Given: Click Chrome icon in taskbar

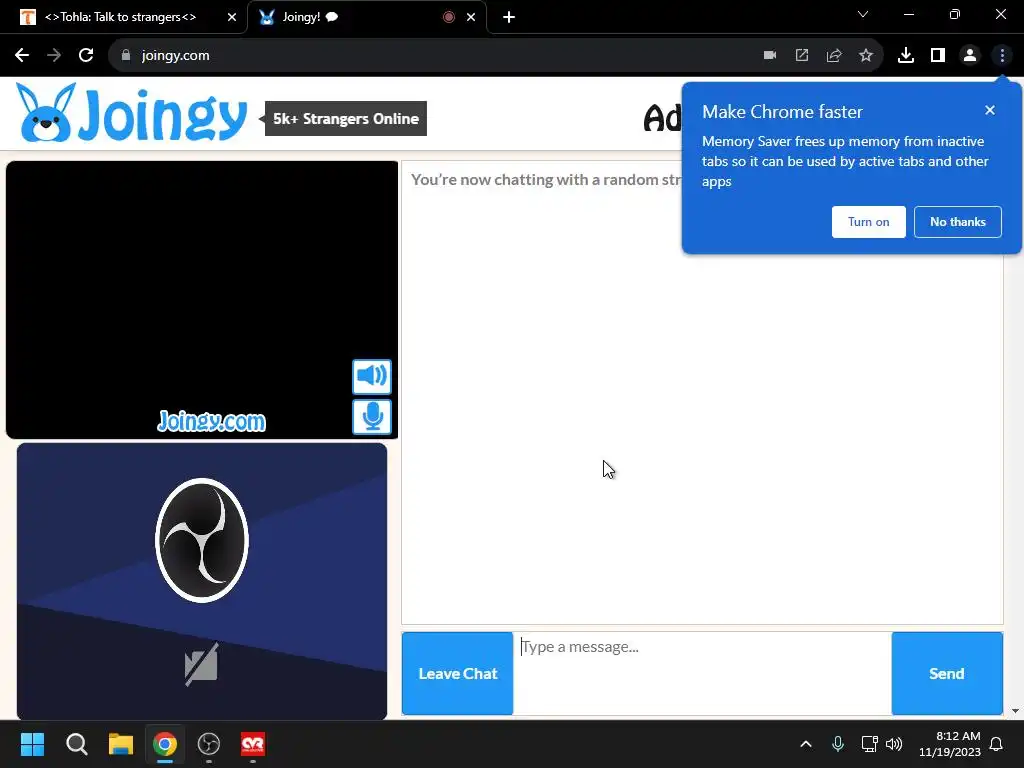Looking at the screenshot, I should [165, 744].
